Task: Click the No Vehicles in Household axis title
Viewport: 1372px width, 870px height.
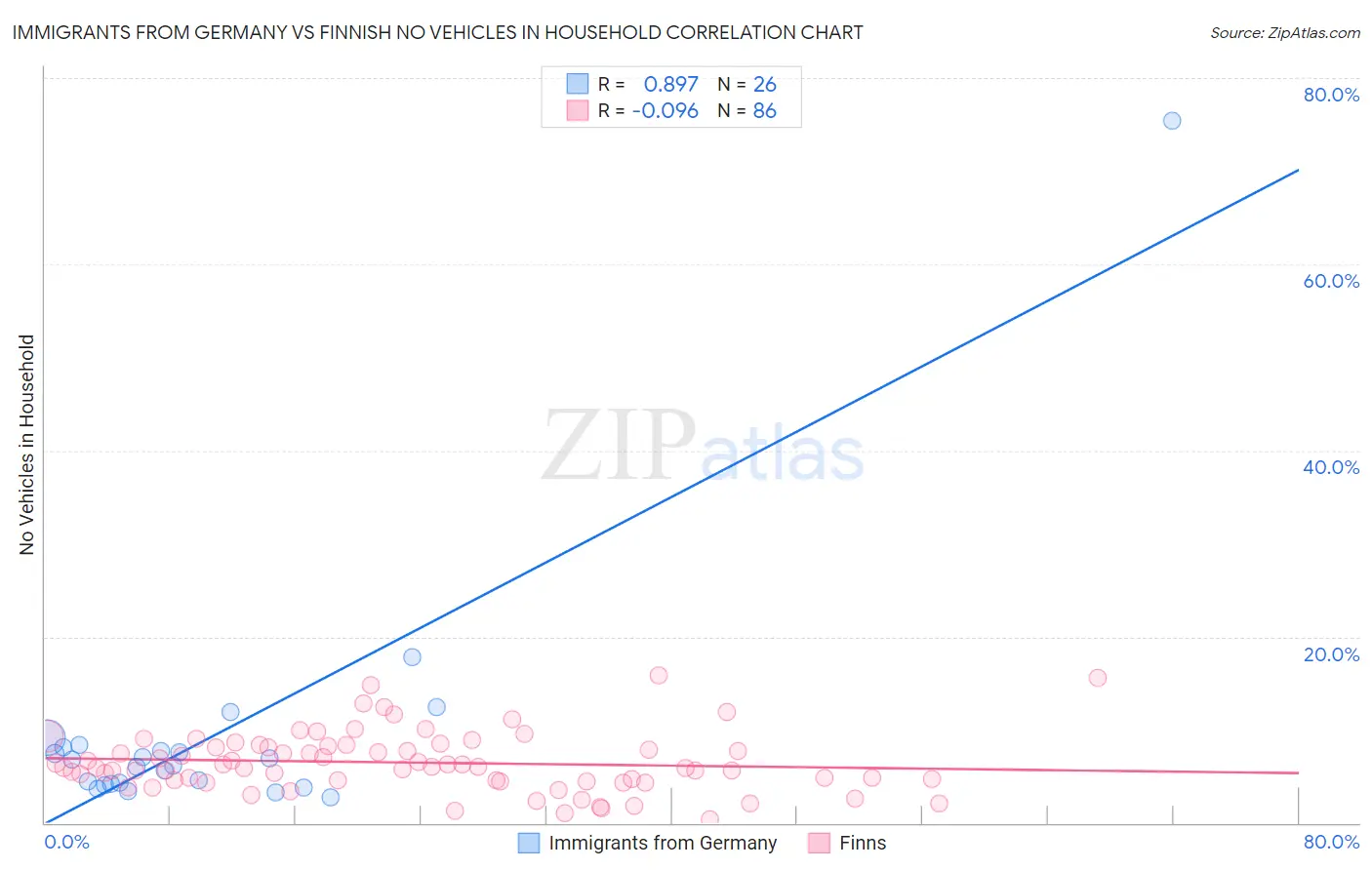Action: click(26, 445)
